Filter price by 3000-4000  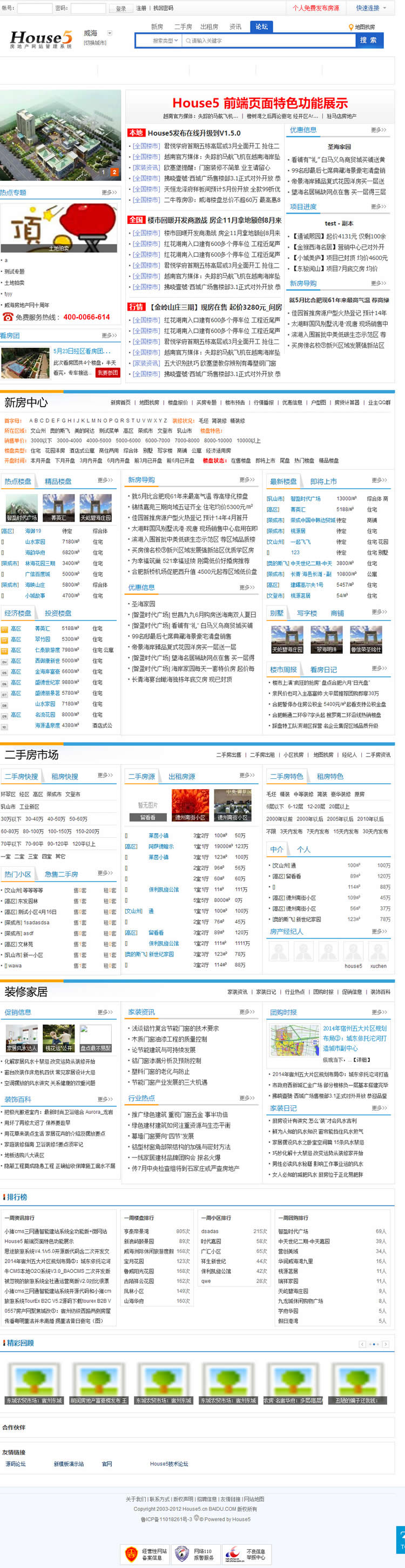(69, 440)
